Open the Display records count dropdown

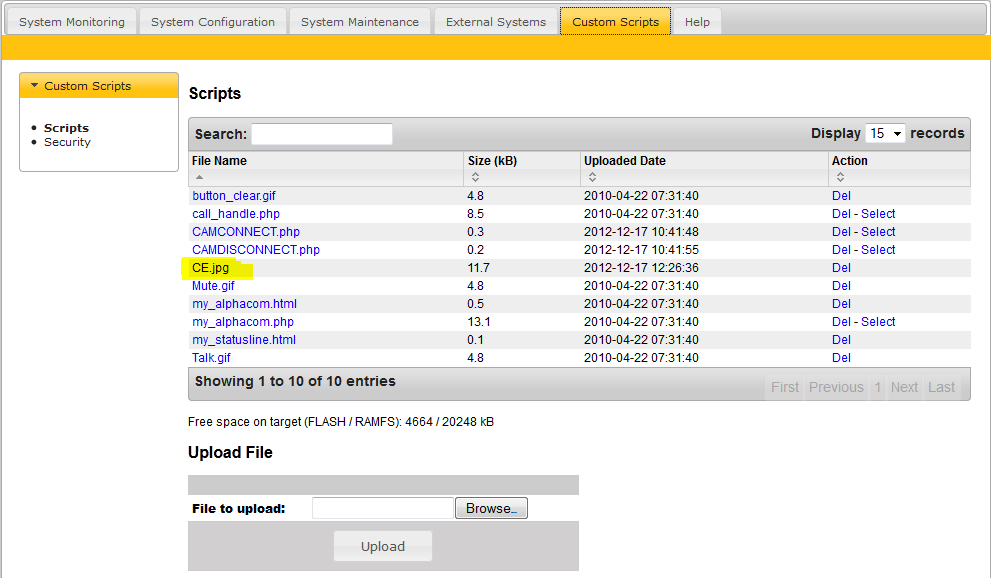(x=885, y=133)
